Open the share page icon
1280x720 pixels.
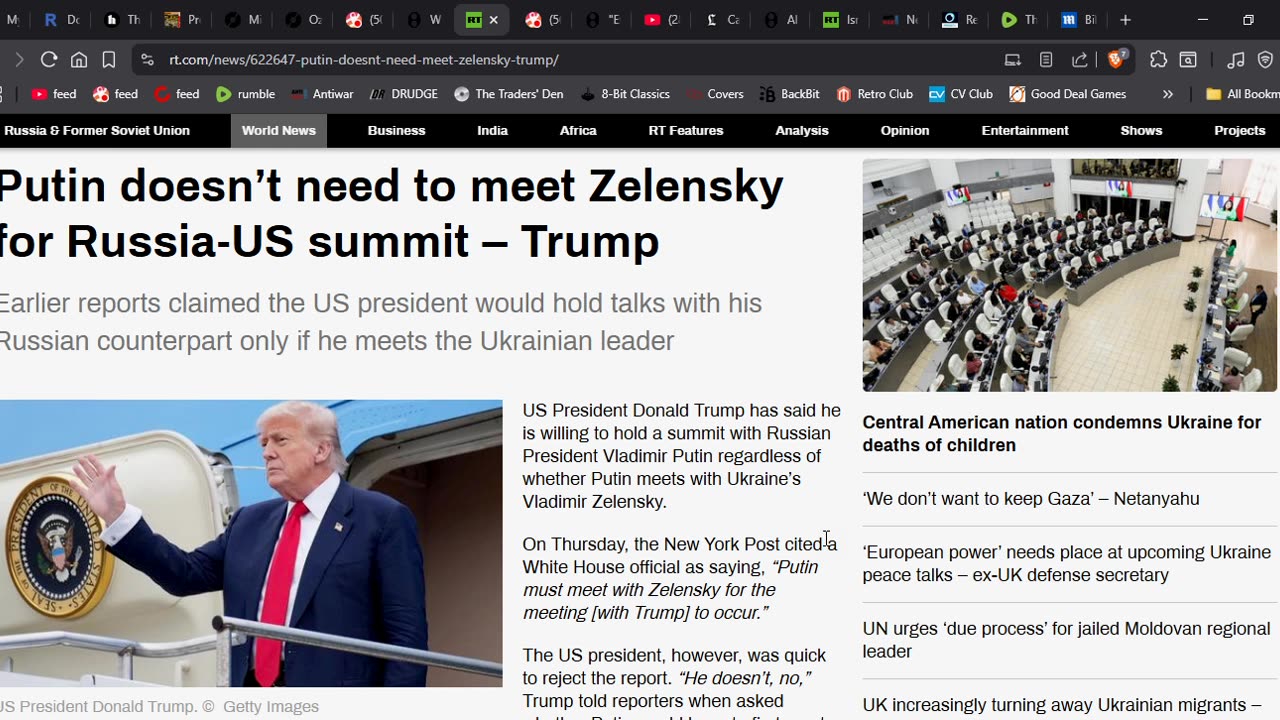click(1080, 60)
